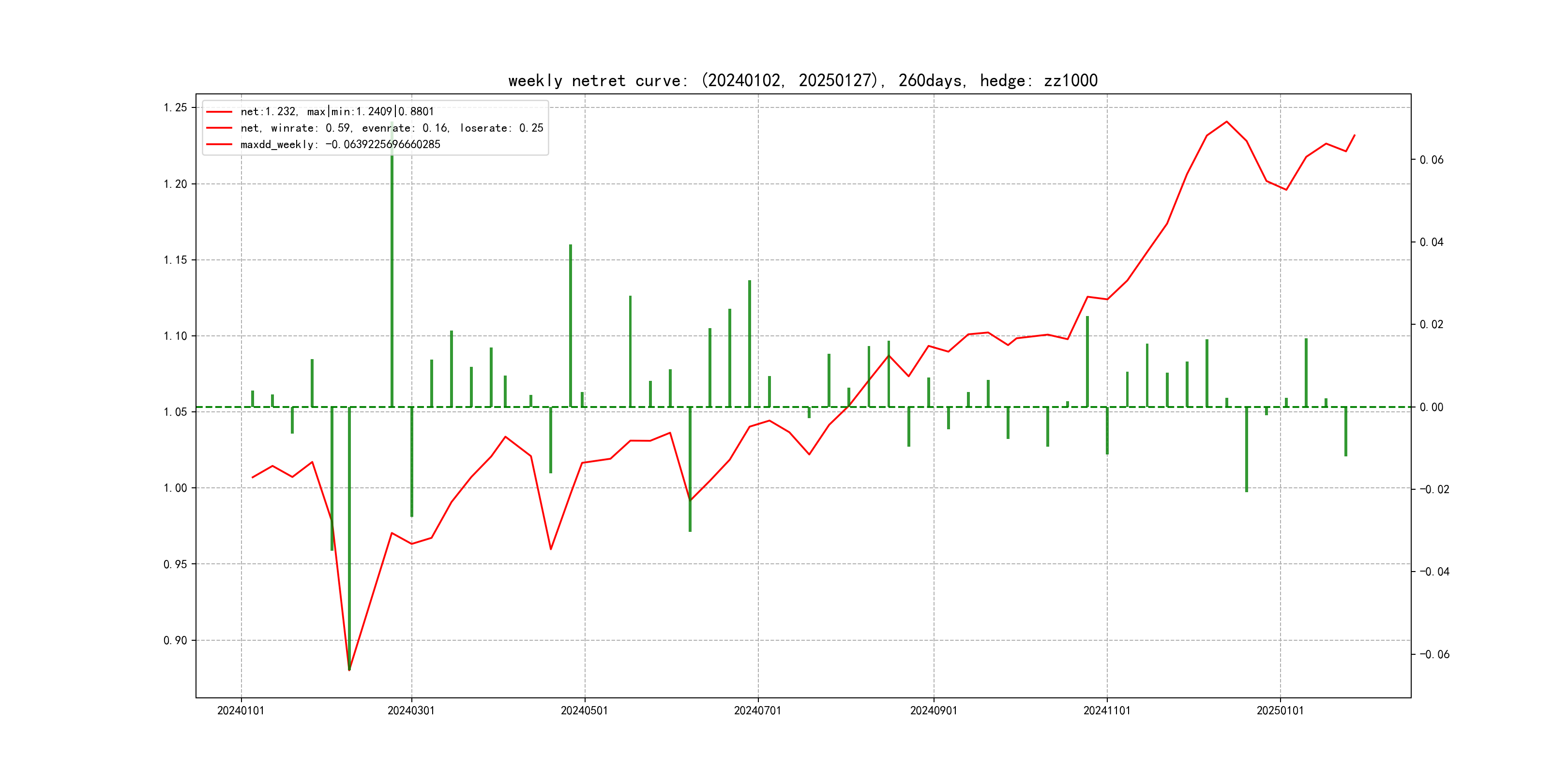This screenshot has height=784, width=1568.
Task: Click the 20240701 x-axis date label
Action: [757, 710]
